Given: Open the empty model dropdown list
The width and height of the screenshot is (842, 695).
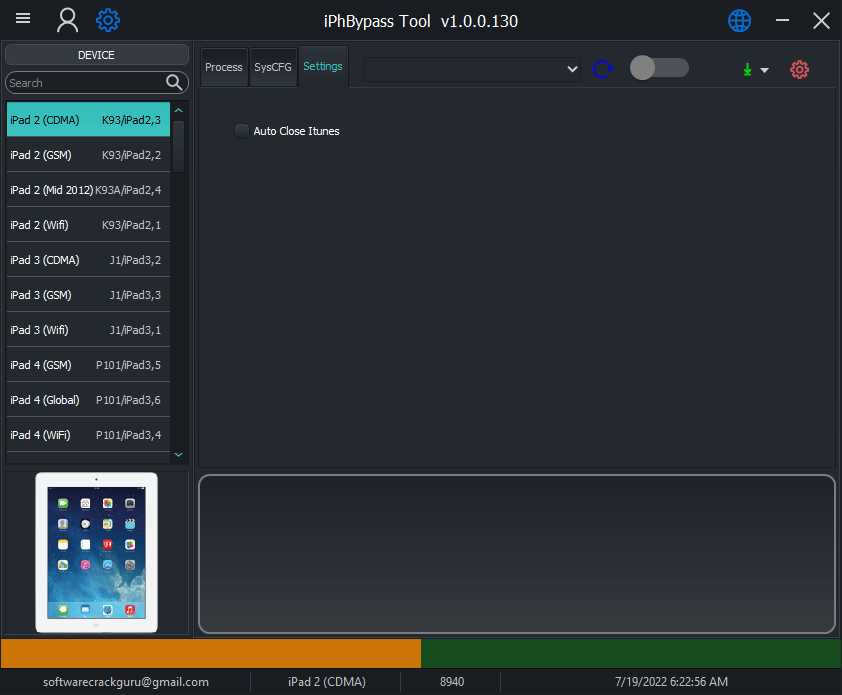Looking at the screenshot, I should click(472, 69).
